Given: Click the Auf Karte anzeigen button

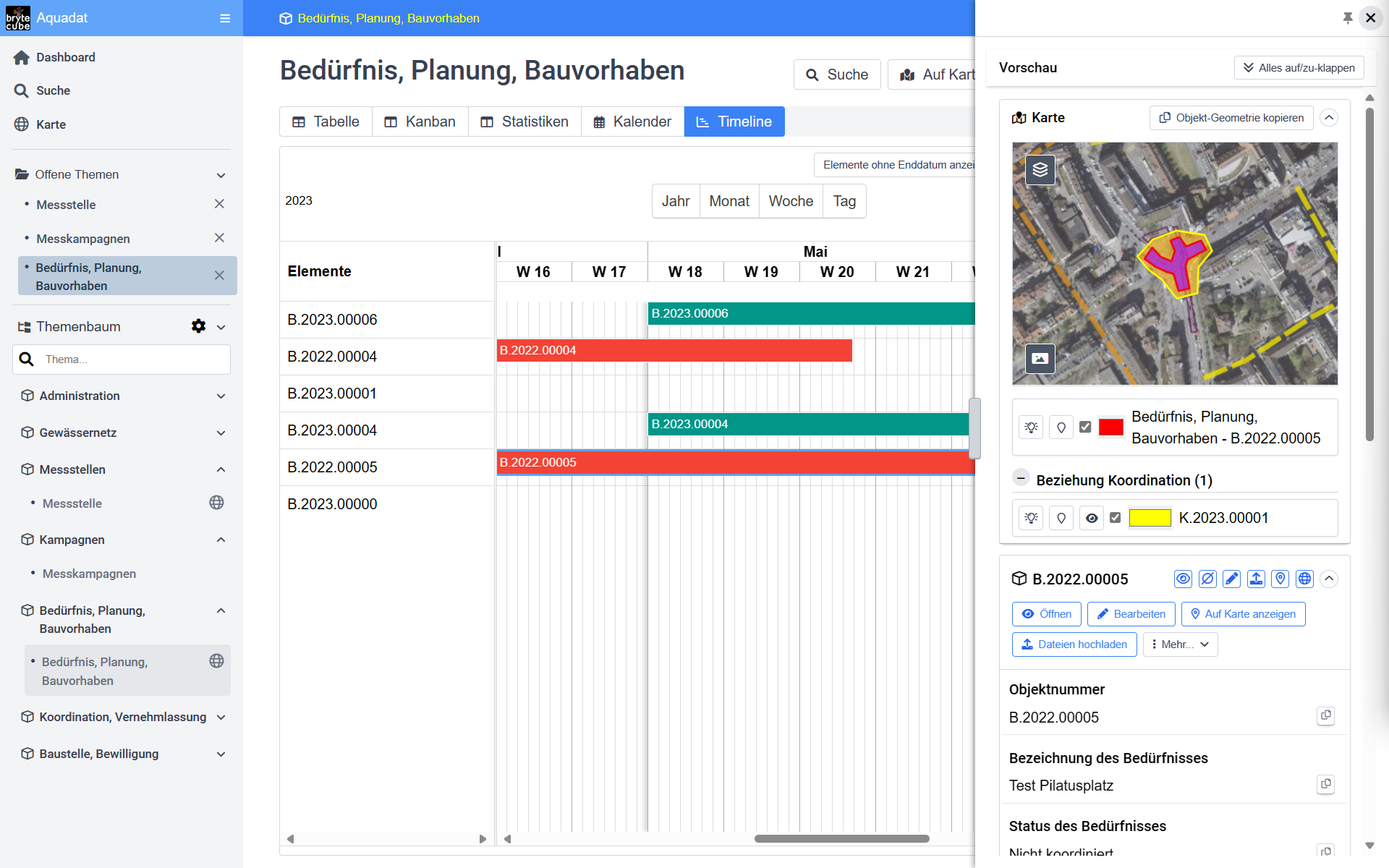Looking at the screenshot, I should [x=1243, y=614].
